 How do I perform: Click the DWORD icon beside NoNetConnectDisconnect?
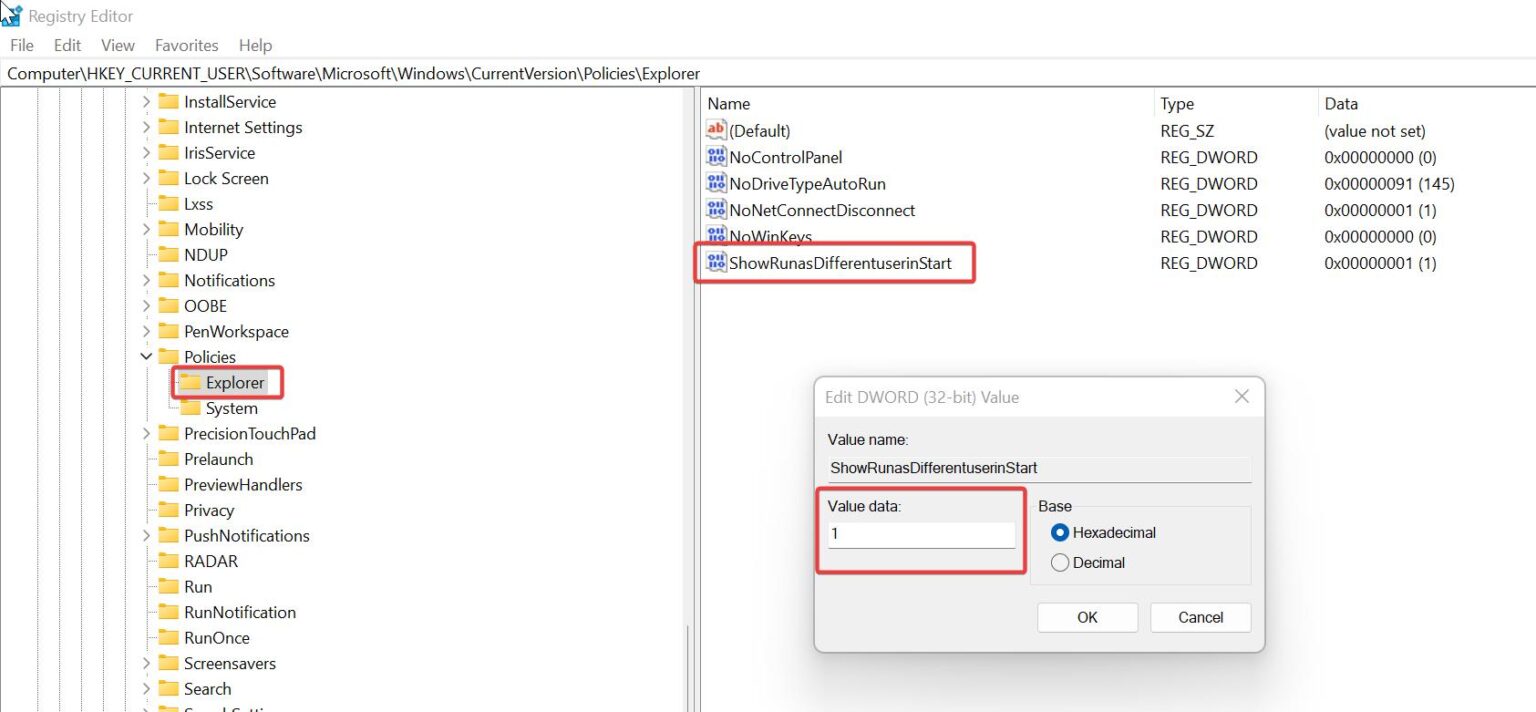[x=716, y=210]
